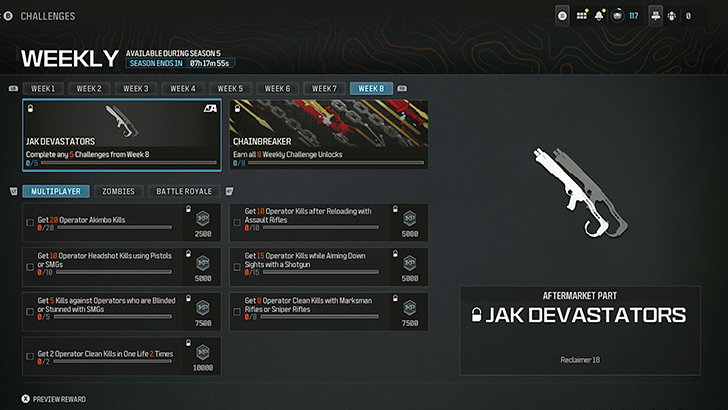
Task: Select the Multiplayer mode tab
Action: click(x=56, y=191)
